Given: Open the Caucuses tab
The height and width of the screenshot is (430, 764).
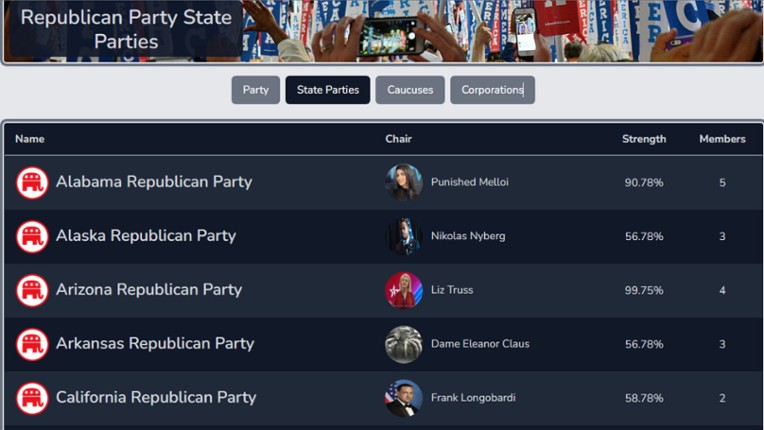Looking at the screenshot, I should tap(410, 90).
